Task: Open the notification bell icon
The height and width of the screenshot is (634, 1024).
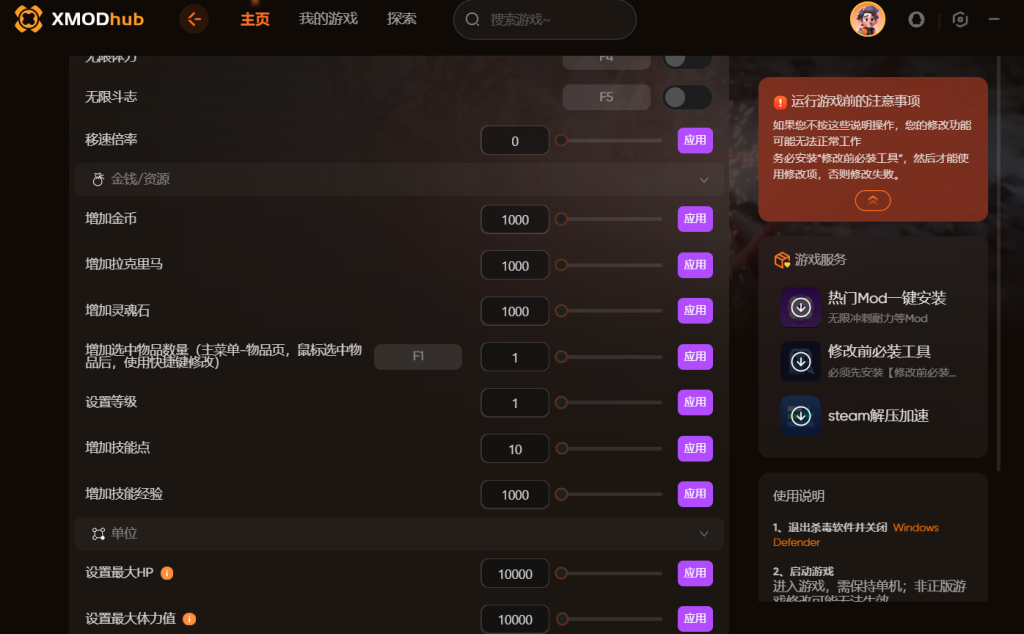Action: pyautogui.click(x=916, y=20)
